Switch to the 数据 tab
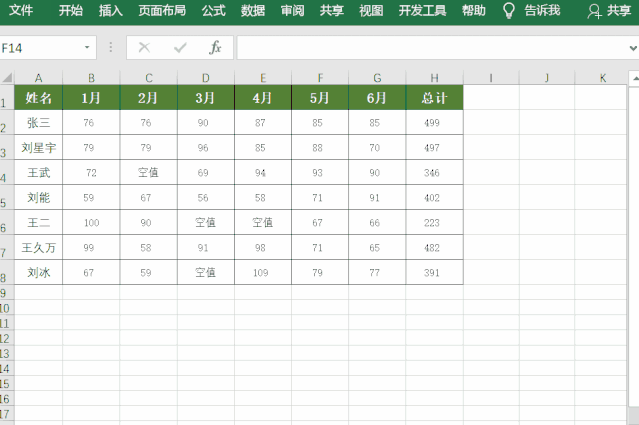This screenshot has height=425, width=639. (x=253, y=10)
